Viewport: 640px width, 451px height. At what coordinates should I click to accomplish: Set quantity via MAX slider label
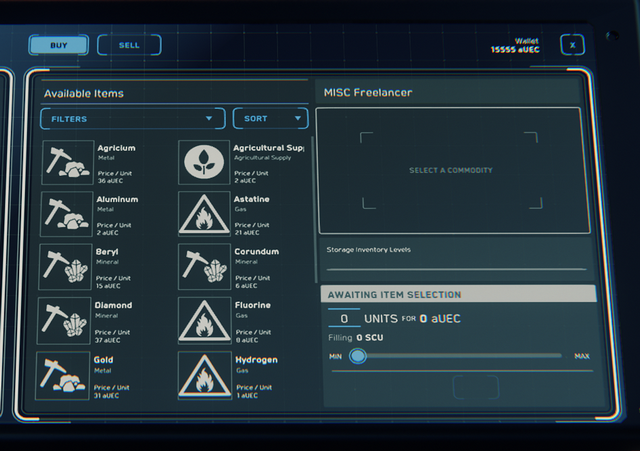click(x=582, y=356)
